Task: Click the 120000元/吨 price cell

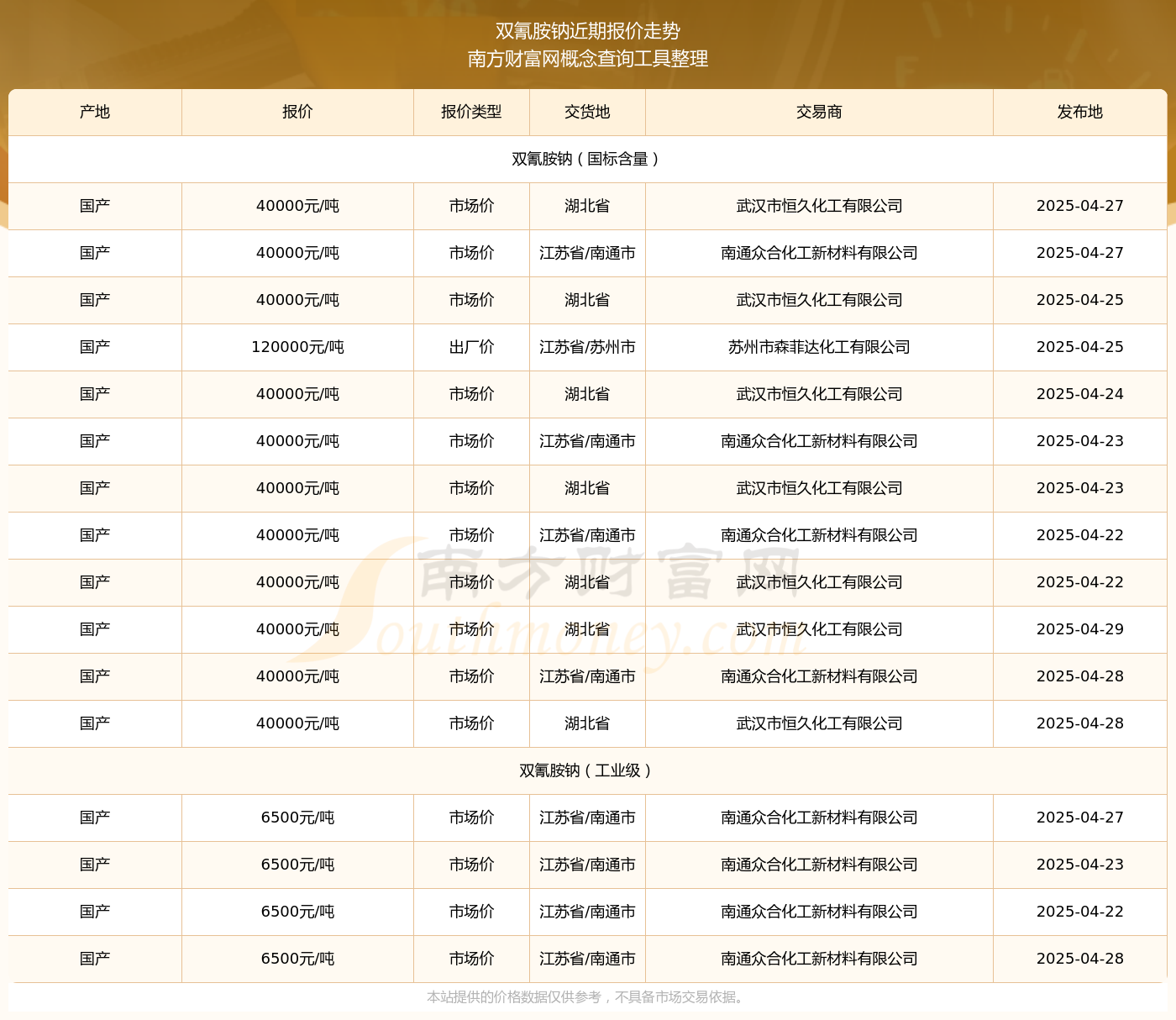Action: tap(297, 347)
